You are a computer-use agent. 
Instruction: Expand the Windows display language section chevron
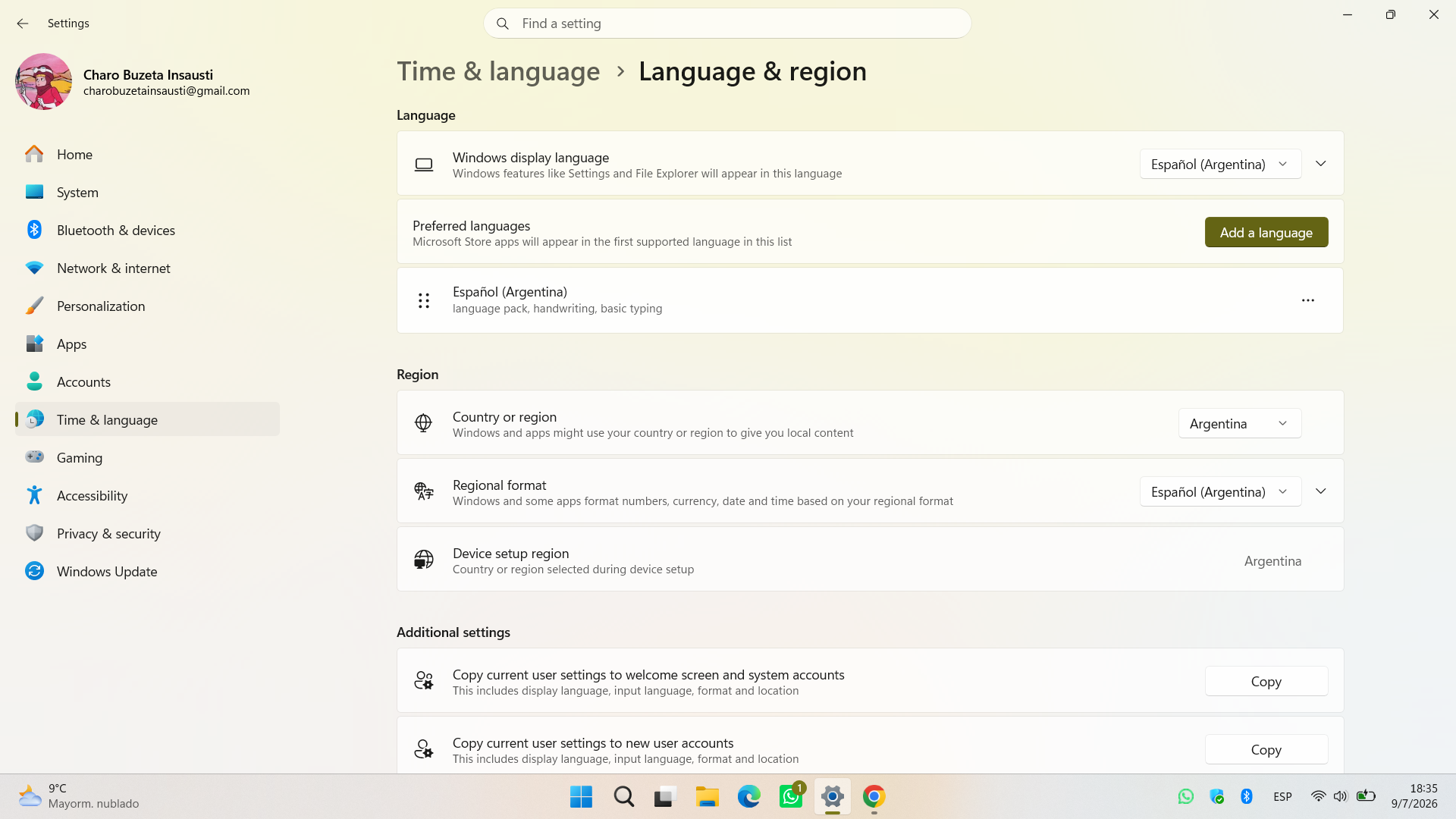[1321, 164]
